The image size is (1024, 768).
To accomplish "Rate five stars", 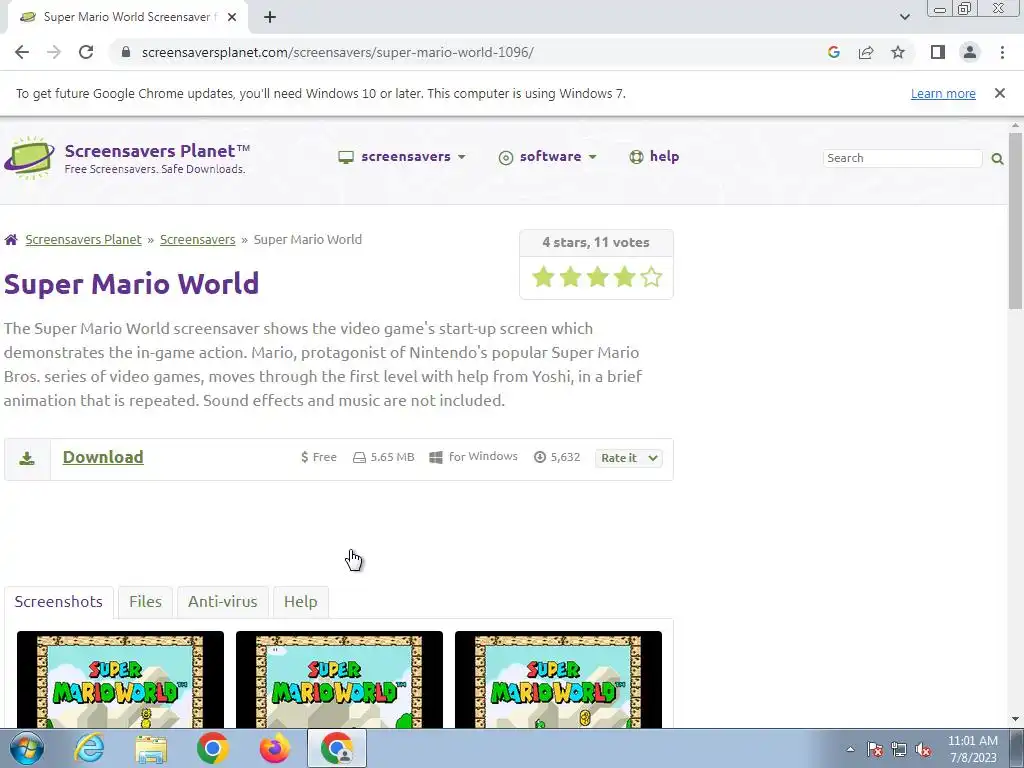I will (650, 277).
